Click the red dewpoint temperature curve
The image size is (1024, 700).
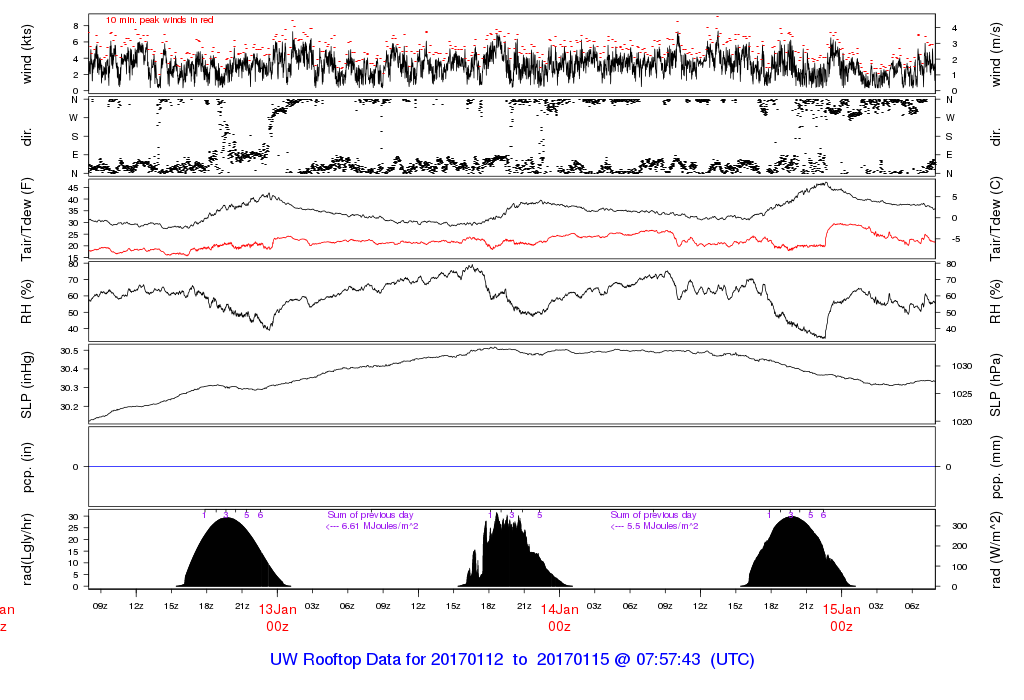coord(400,242)
